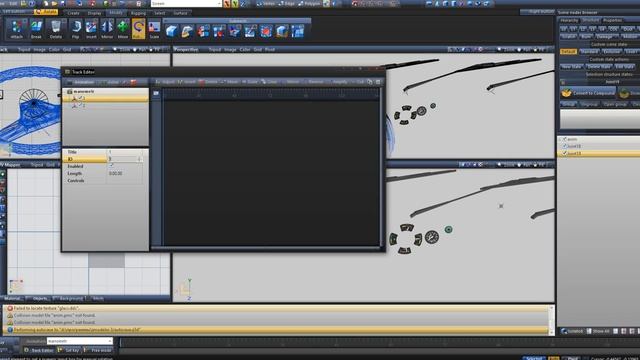640x360 pixels.
Task: Click the Tripod menu in Perspective viewport
Action: [x=214, y=49]
